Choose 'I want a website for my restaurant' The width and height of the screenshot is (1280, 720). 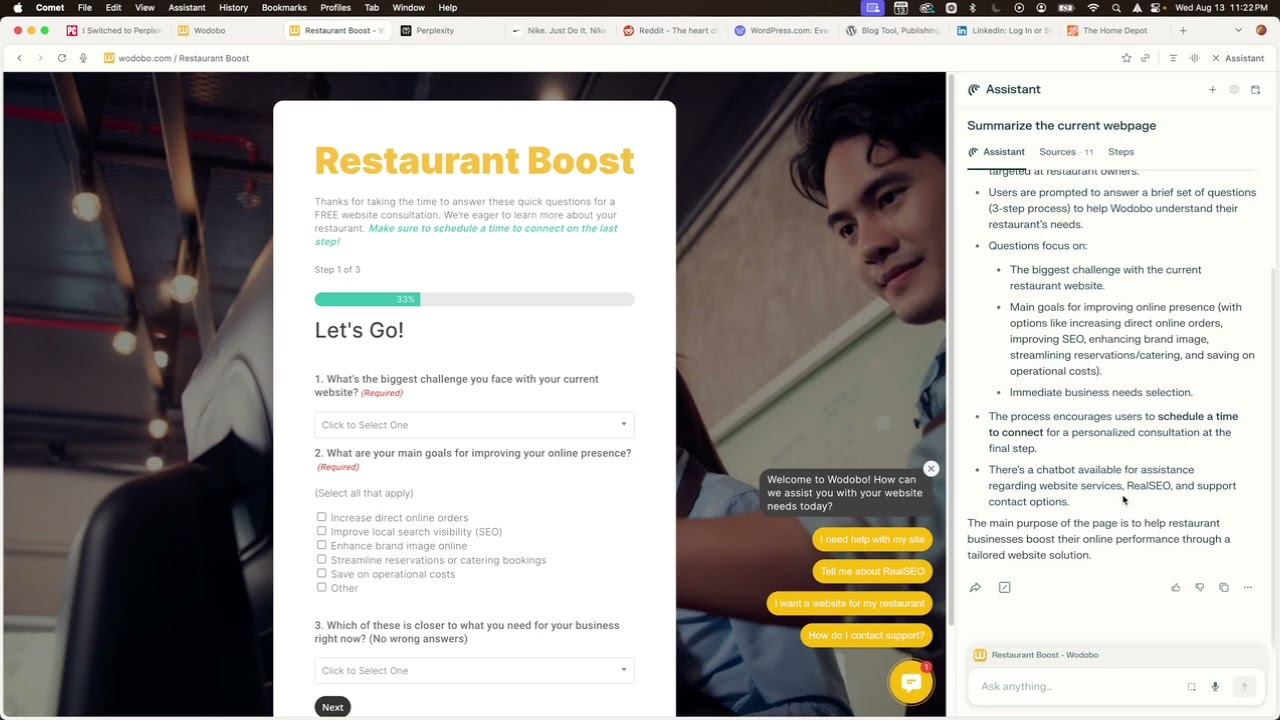tap(849, 603)
